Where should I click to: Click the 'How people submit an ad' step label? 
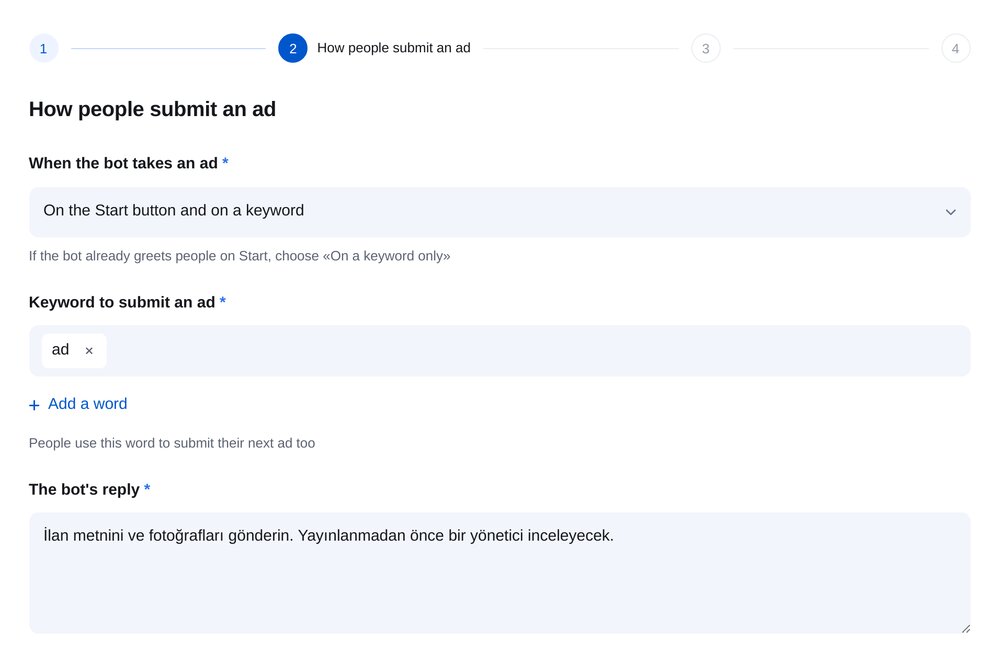[x=393, y=48]
